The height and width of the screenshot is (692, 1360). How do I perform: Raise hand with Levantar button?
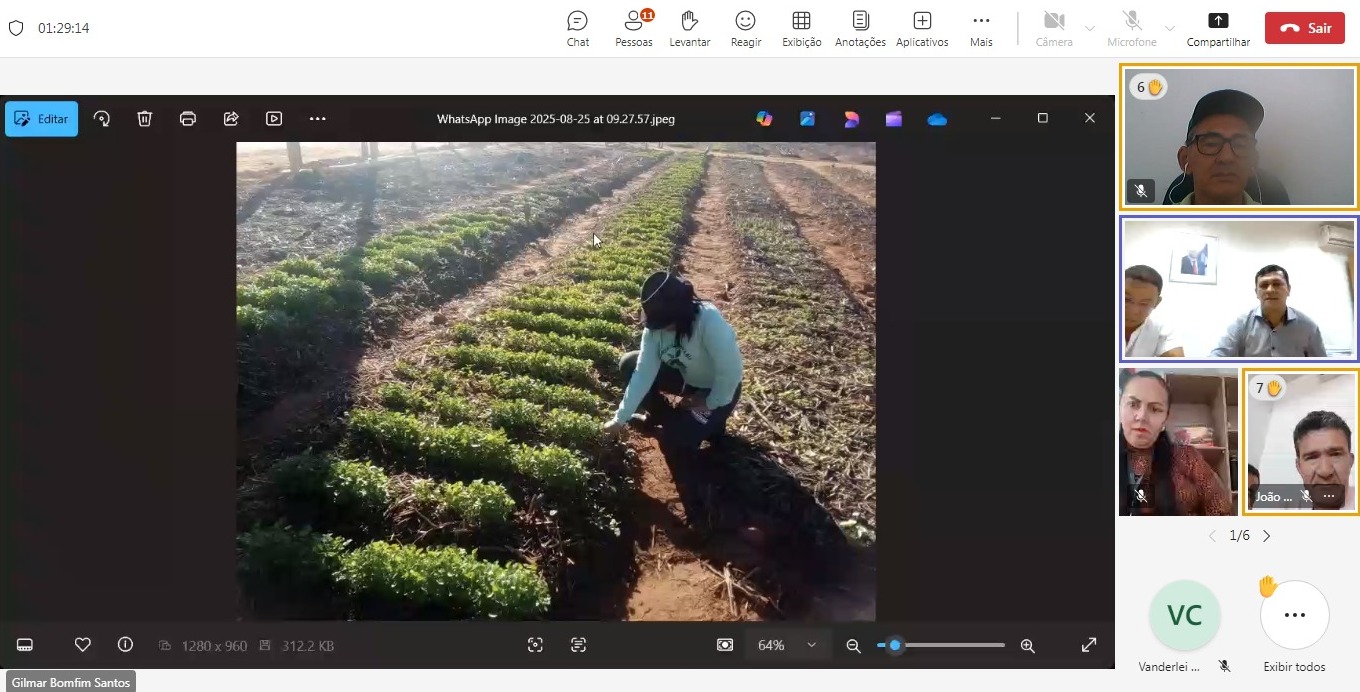click(x=689, y=28)
